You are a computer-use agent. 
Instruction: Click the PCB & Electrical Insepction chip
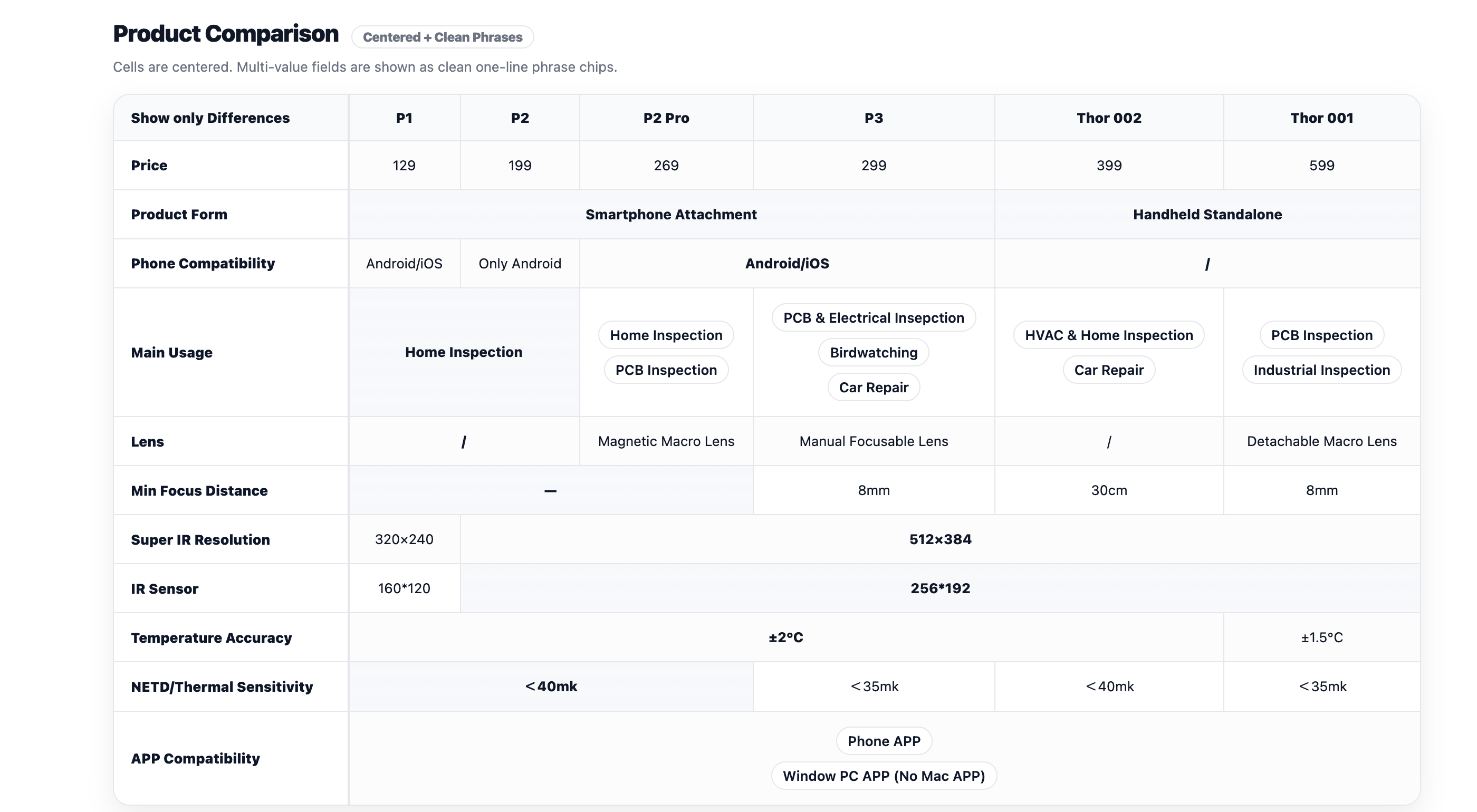(873, 318)
